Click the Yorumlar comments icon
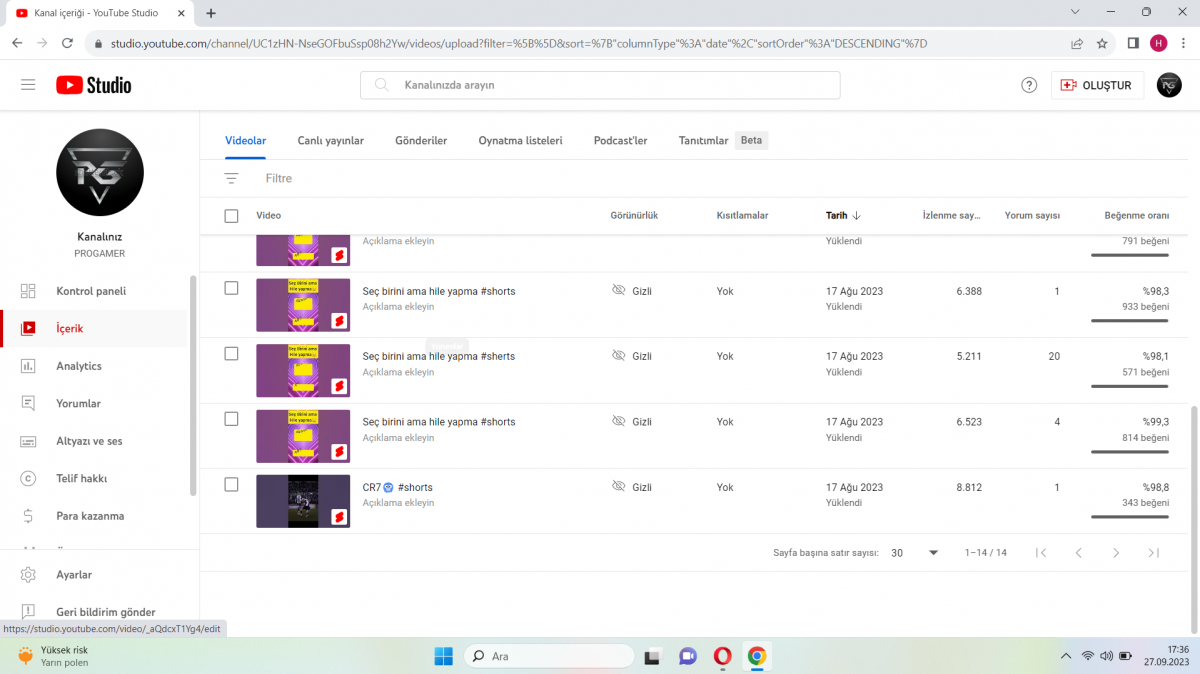The height and width of the screenshot is (674, 1200). pyautogui.click(x=28, y=403)
